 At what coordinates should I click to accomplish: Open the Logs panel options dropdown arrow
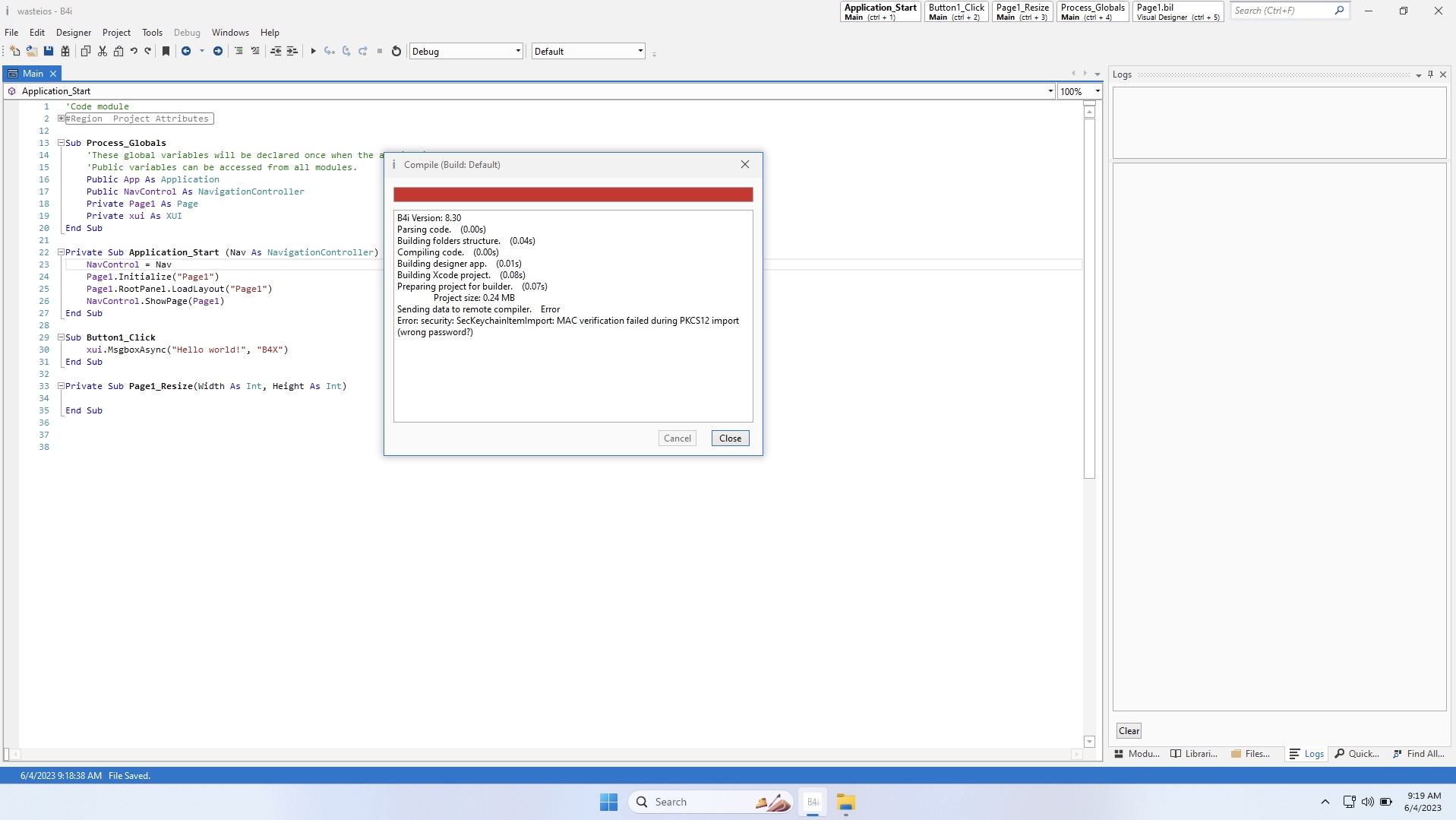[1418, 74]
